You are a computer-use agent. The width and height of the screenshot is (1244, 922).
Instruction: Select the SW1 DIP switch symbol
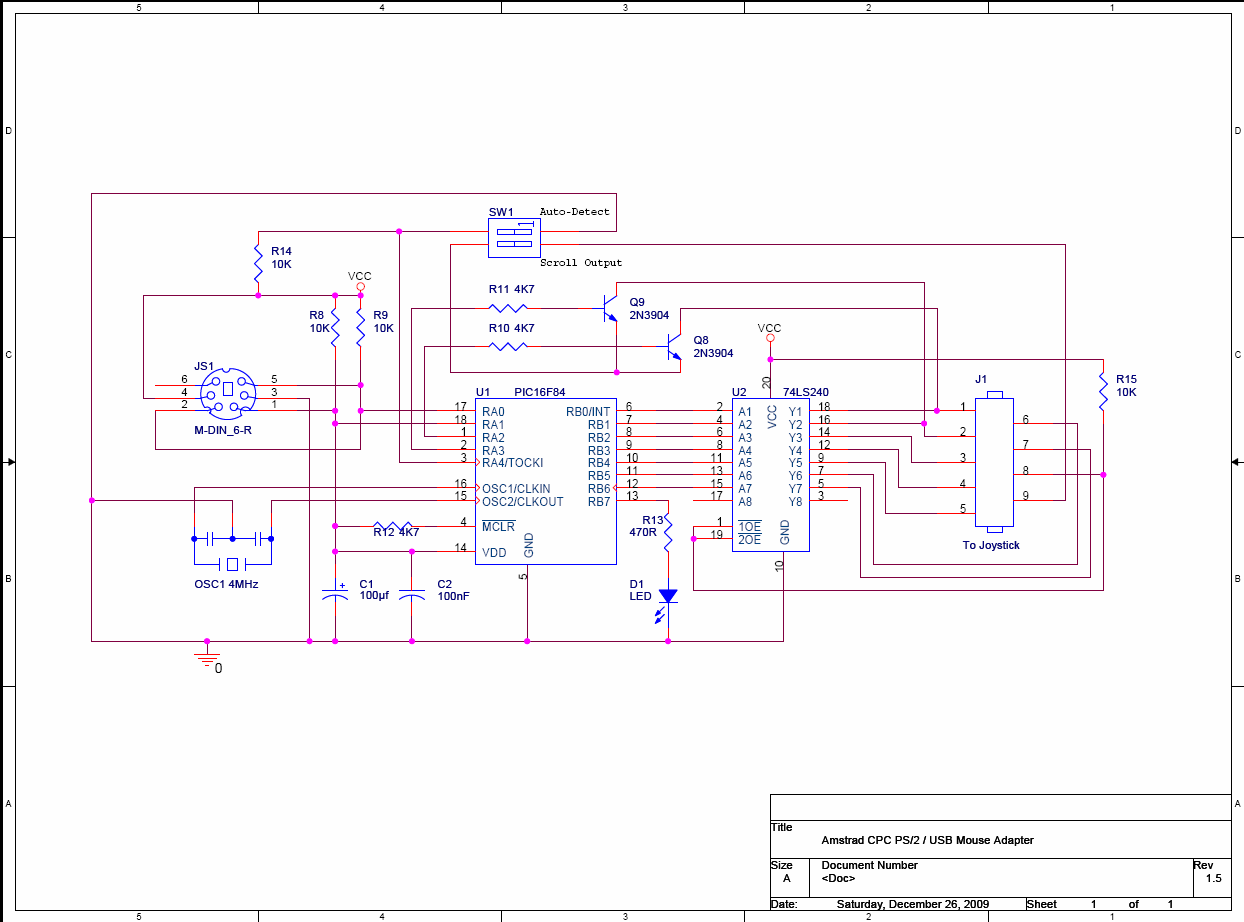click(x=514, y=237)
